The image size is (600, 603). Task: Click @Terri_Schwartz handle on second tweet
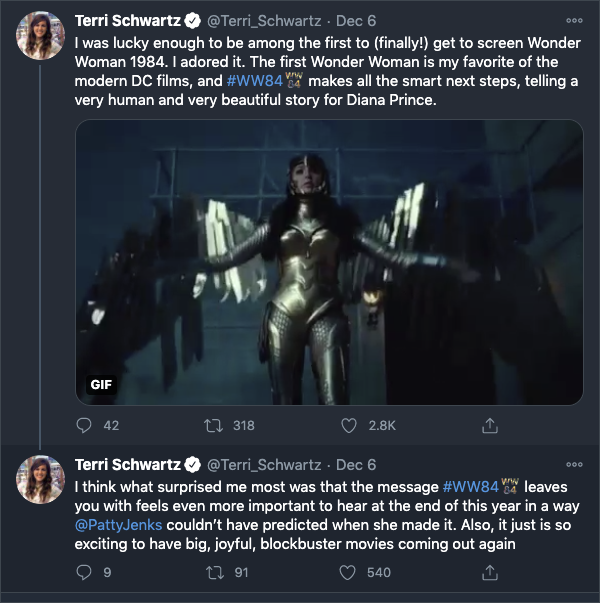coord(264,465)
